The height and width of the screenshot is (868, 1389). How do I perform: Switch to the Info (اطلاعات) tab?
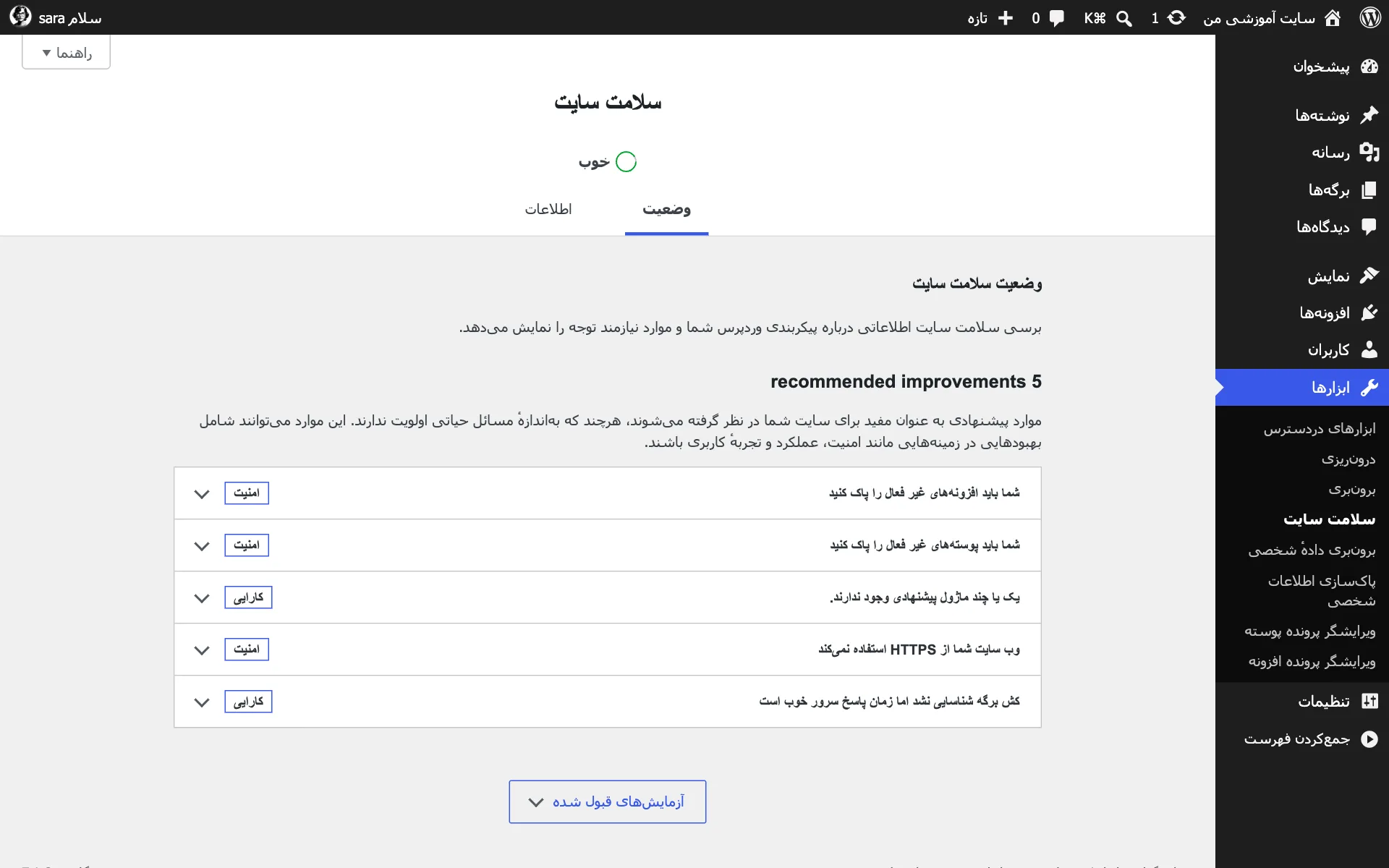[x=548, y=209]
